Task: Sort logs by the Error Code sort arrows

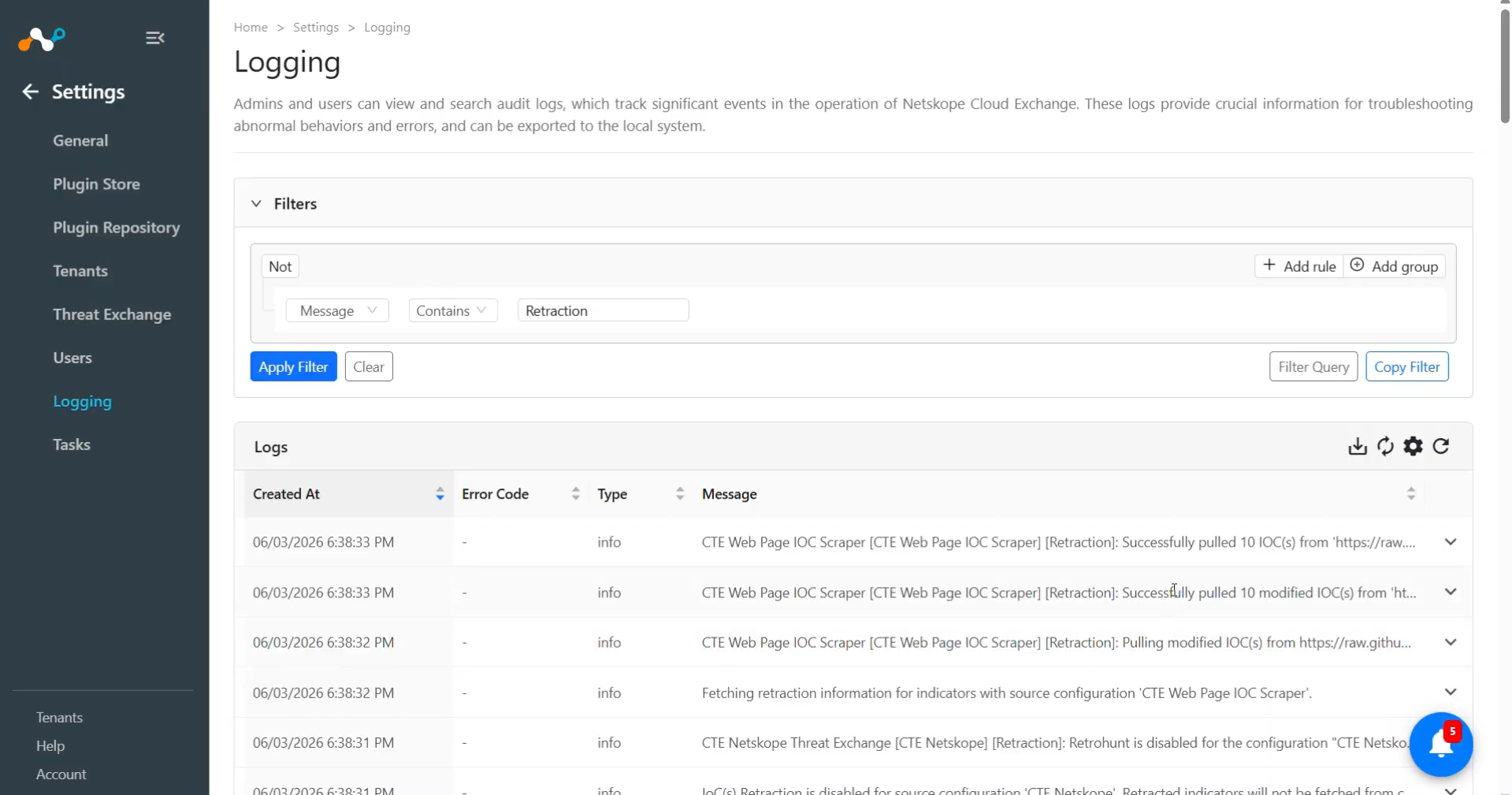Action: pos(576,494)
